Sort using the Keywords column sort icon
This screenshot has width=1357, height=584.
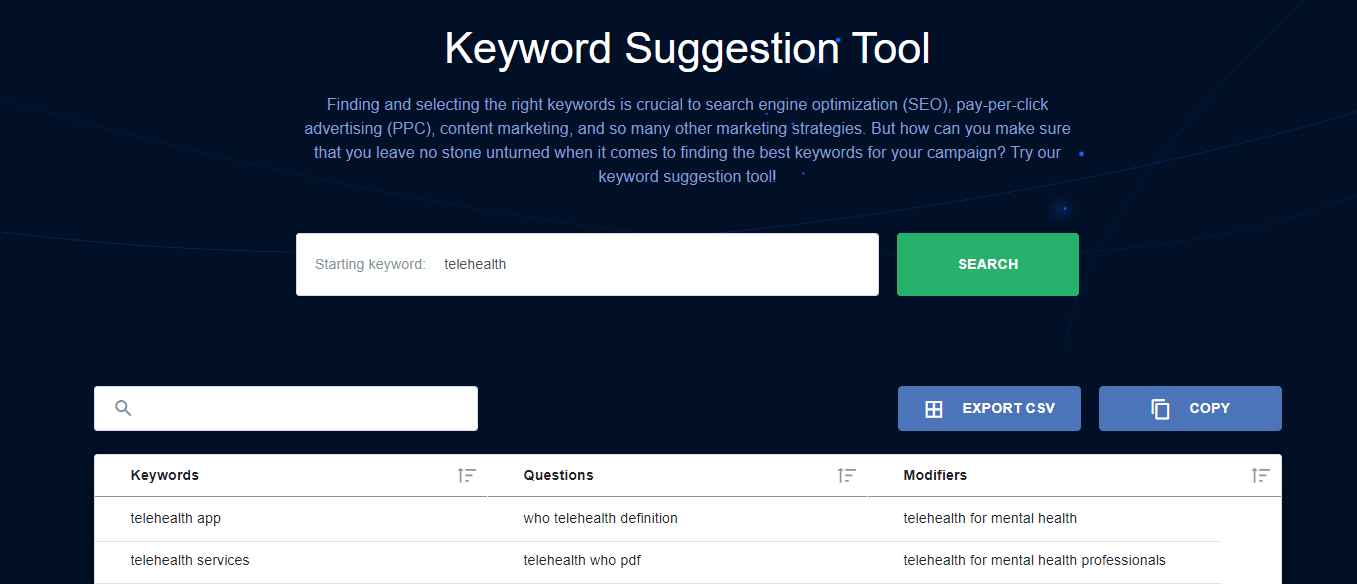(467, 476)
